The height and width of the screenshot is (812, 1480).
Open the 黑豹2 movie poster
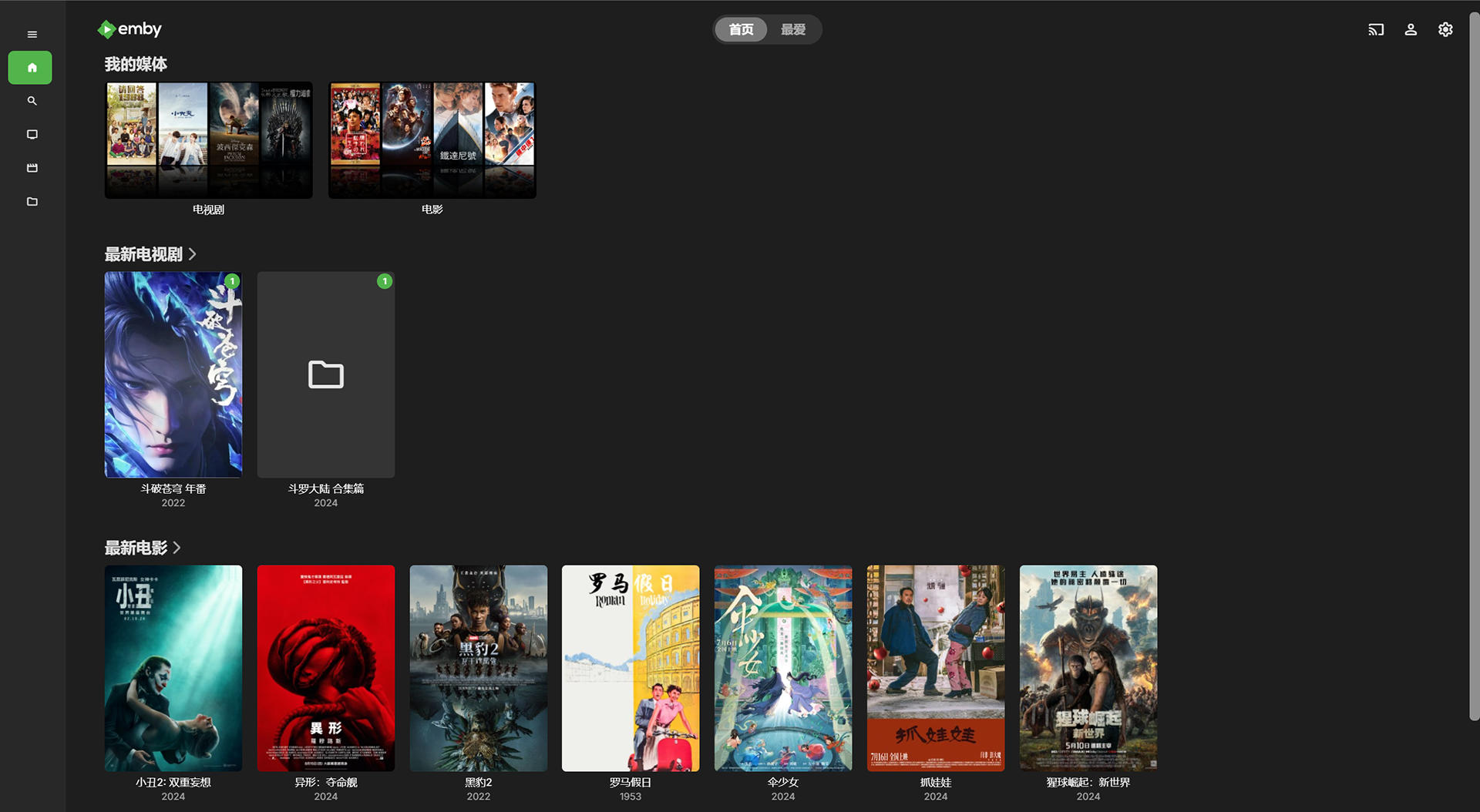coord(479,668)
